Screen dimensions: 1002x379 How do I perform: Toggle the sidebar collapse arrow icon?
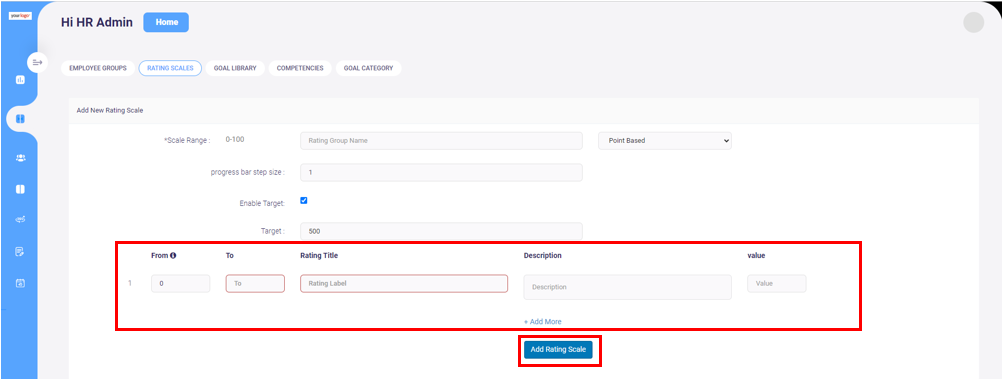pyautogui.click(x=37, y=62)
